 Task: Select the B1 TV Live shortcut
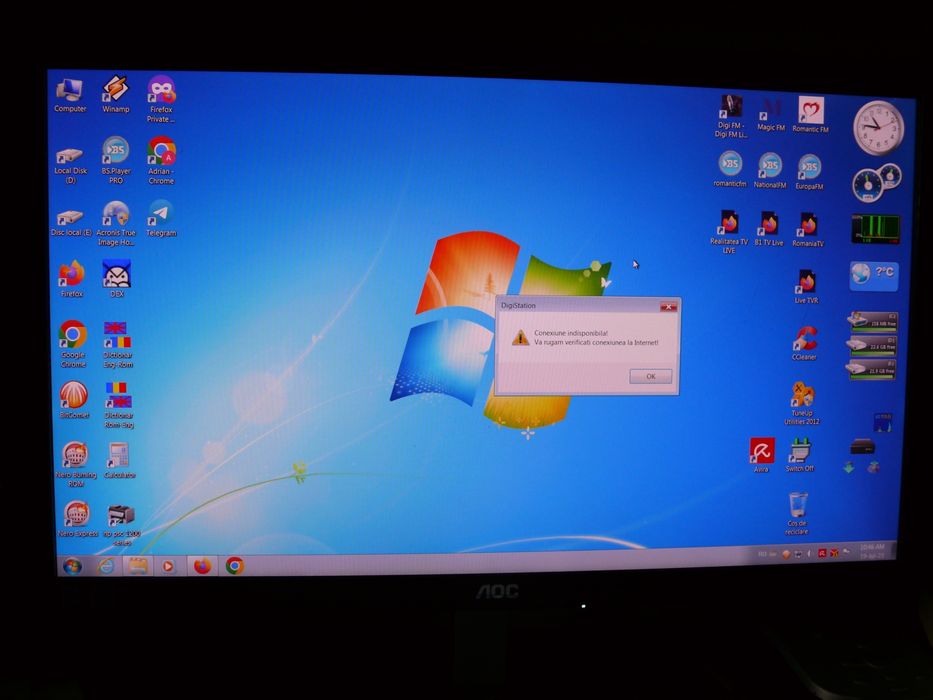click(x=769, y=229)
